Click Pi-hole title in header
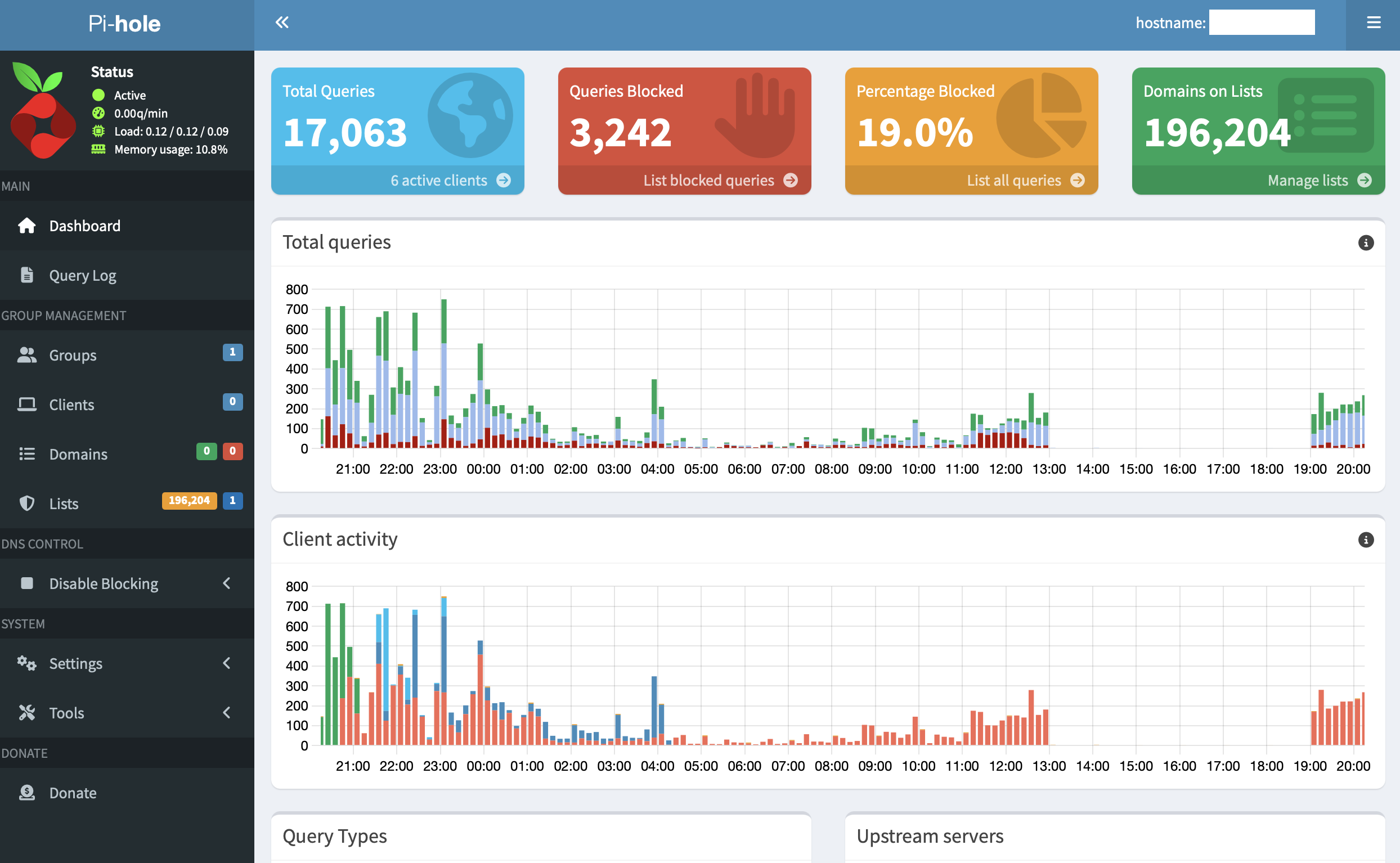 click(x=124, y=24)
